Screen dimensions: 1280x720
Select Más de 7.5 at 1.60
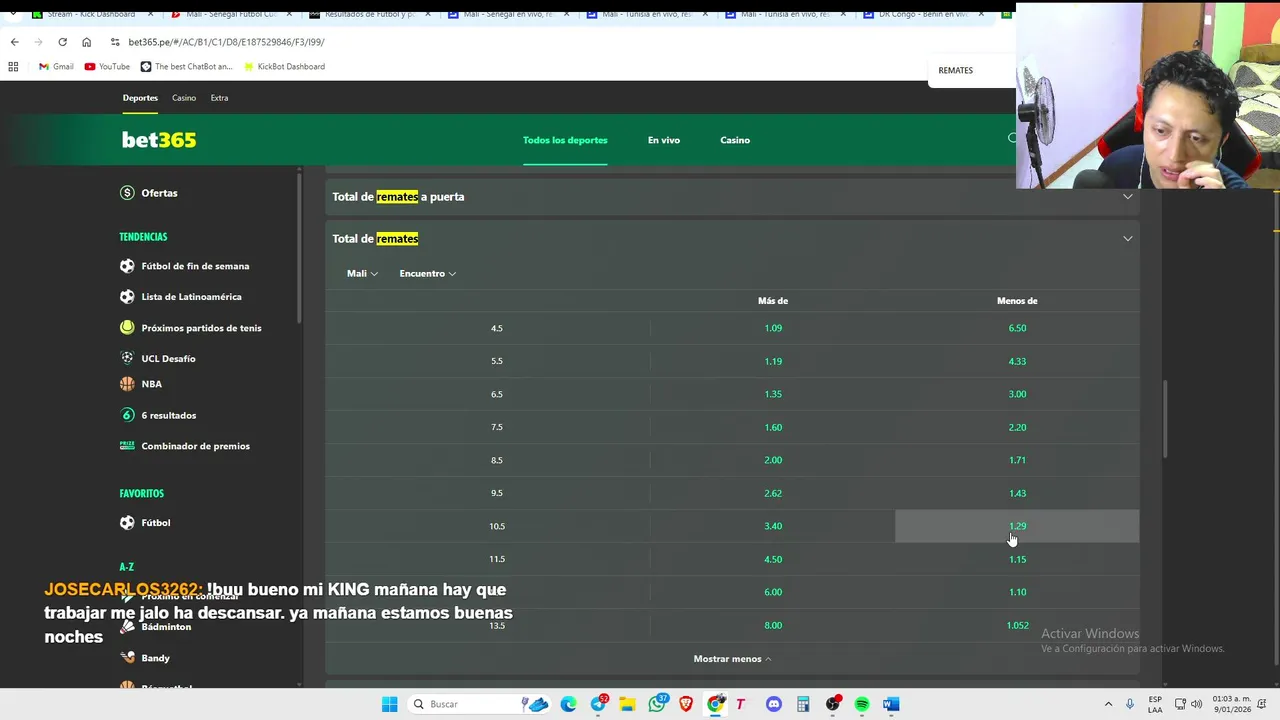click(773, 427)
